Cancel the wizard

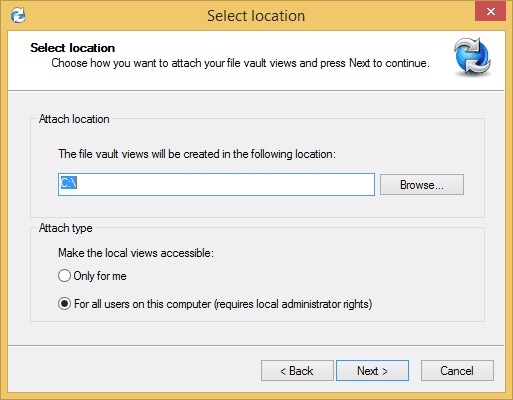click(457, 371)
